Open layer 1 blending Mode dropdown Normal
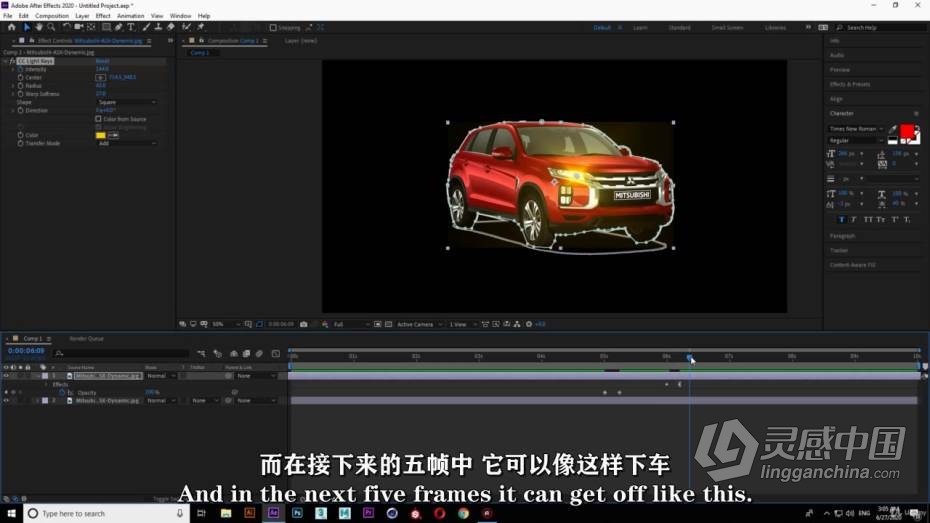The height and width of the screenshot is (523, 930). pos(161,376)
